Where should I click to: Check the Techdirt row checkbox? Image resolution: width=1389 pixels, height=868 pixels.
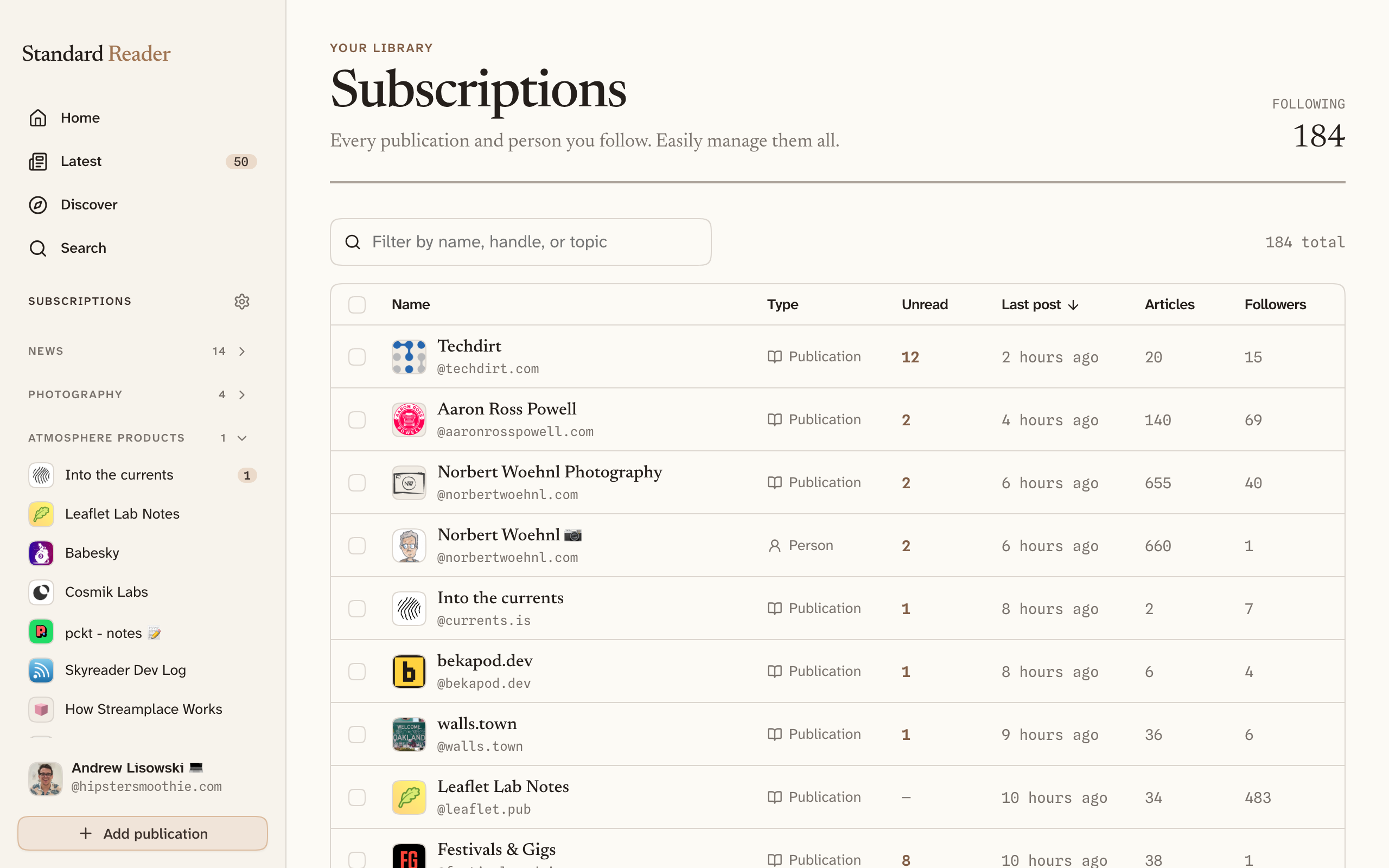click(357, 356)
